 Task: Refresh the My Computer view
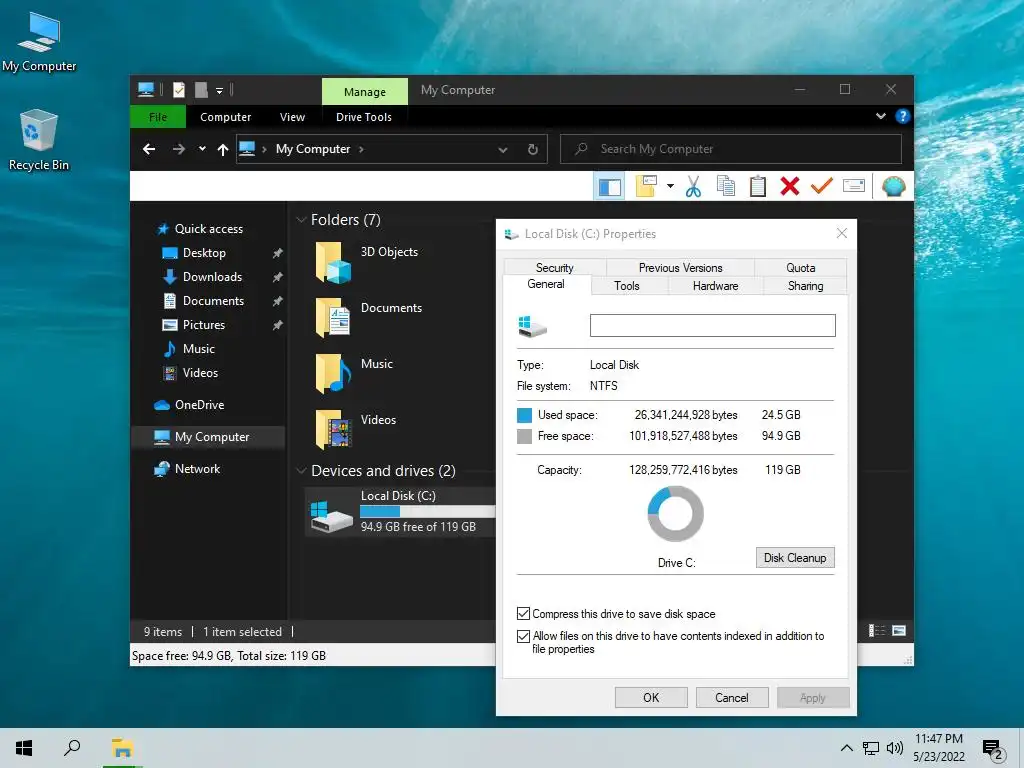pyautogui.click(x=533, y=150)
